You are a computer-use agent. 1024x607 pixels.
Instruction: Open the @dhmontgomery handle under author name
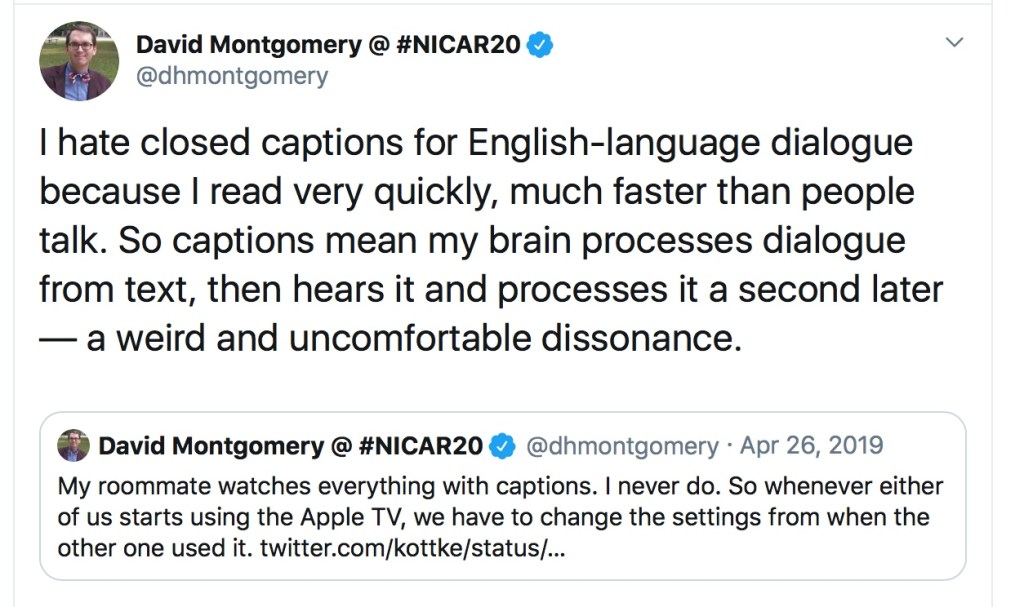tap(231, 76)
